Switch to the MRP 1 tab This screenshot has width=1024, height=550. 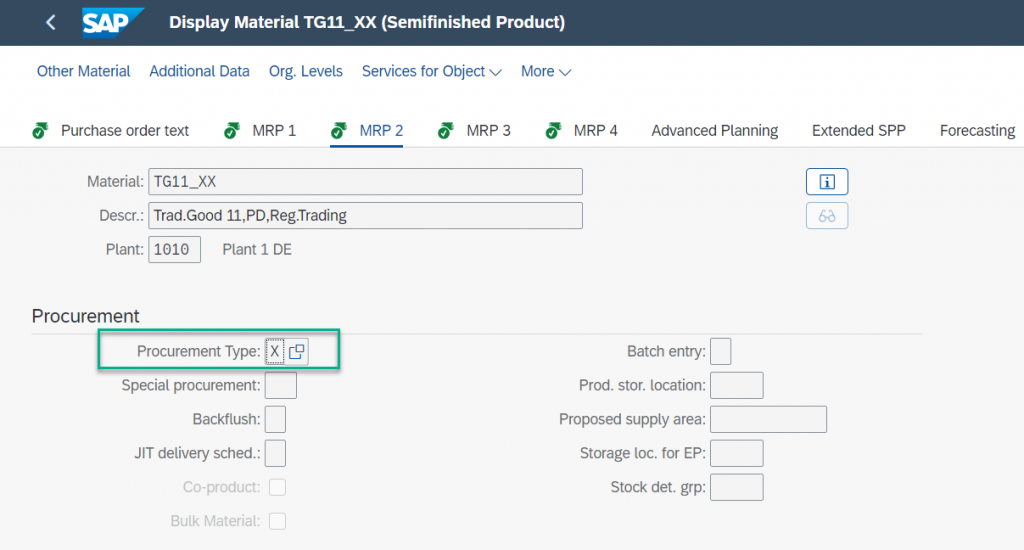(x=274, y=131)
